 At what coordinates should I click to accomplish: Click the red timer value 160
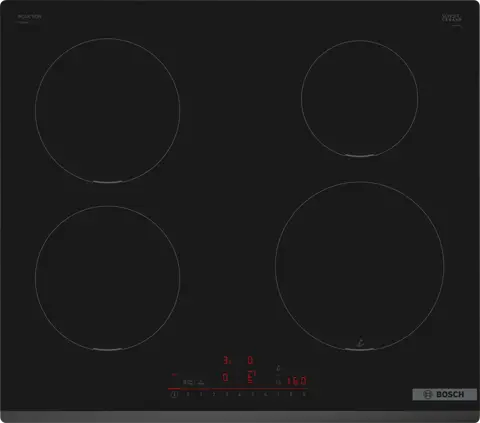point(297,381)
